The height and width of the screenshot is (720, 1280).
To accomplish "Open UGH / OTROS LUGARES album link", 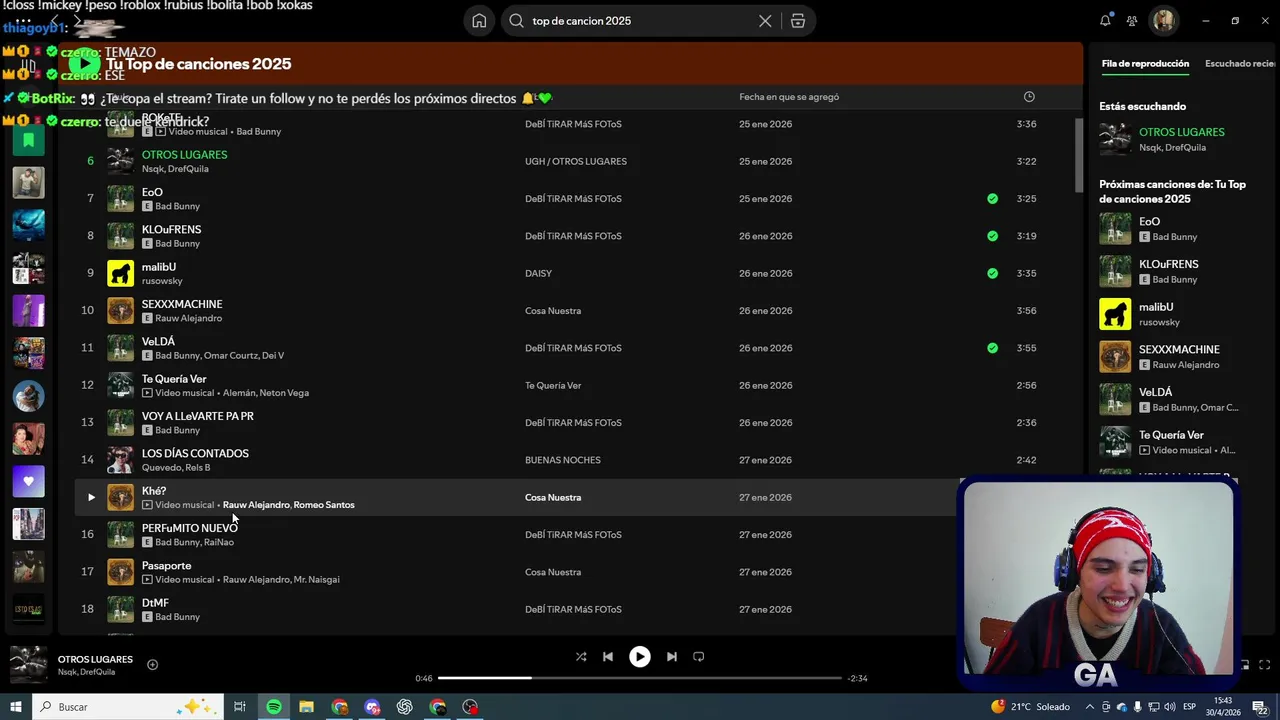I will pos(576,161).
